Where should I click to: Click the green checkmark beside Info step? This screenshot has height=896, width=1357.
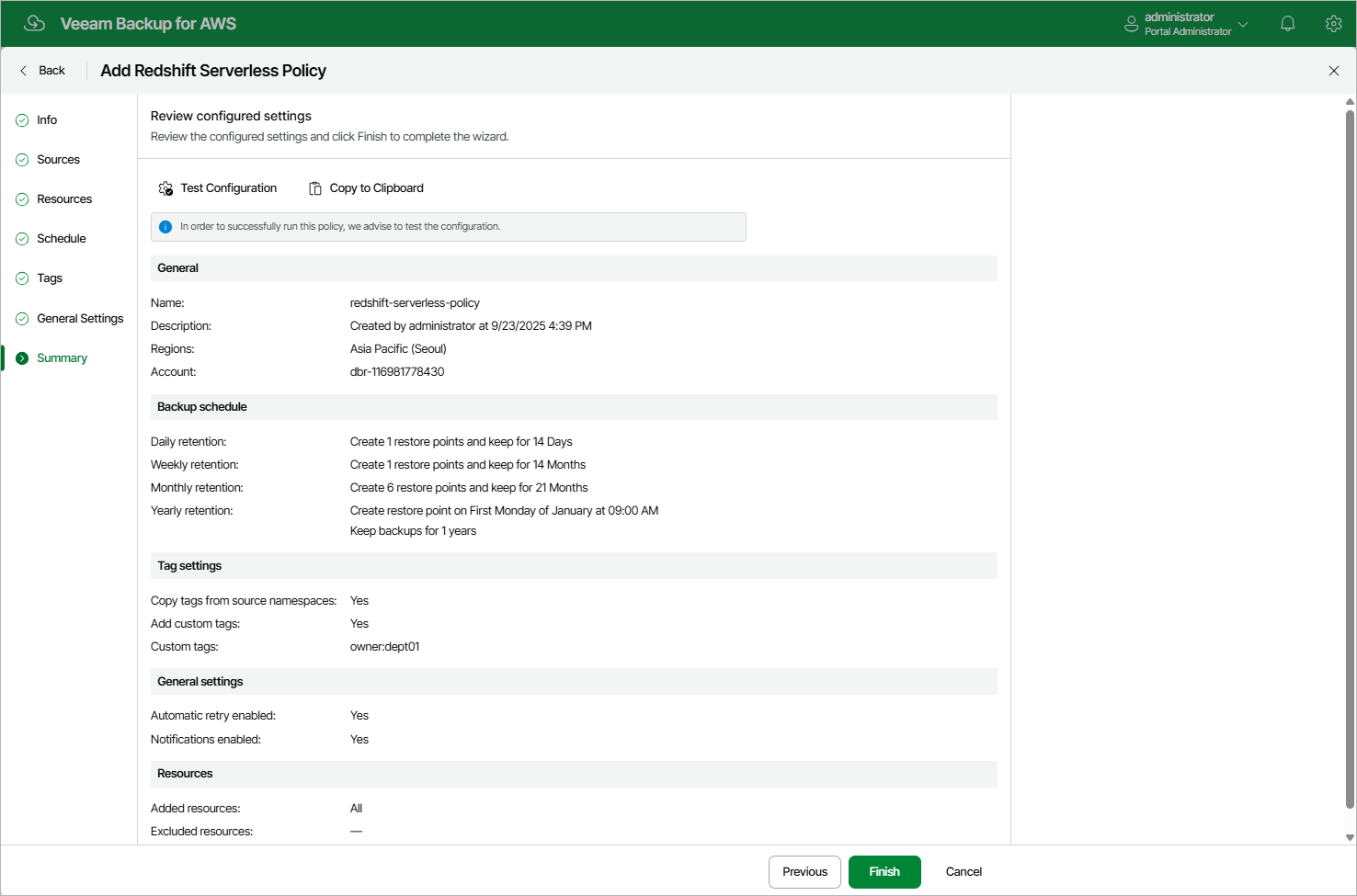(22, 120)
